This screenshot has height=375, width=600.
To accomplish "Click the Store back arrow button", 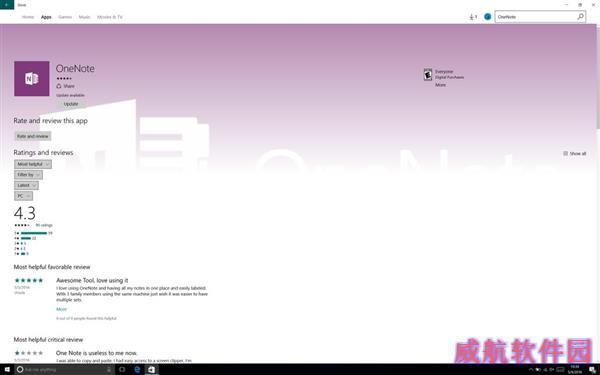I will [x=7, y=5].
